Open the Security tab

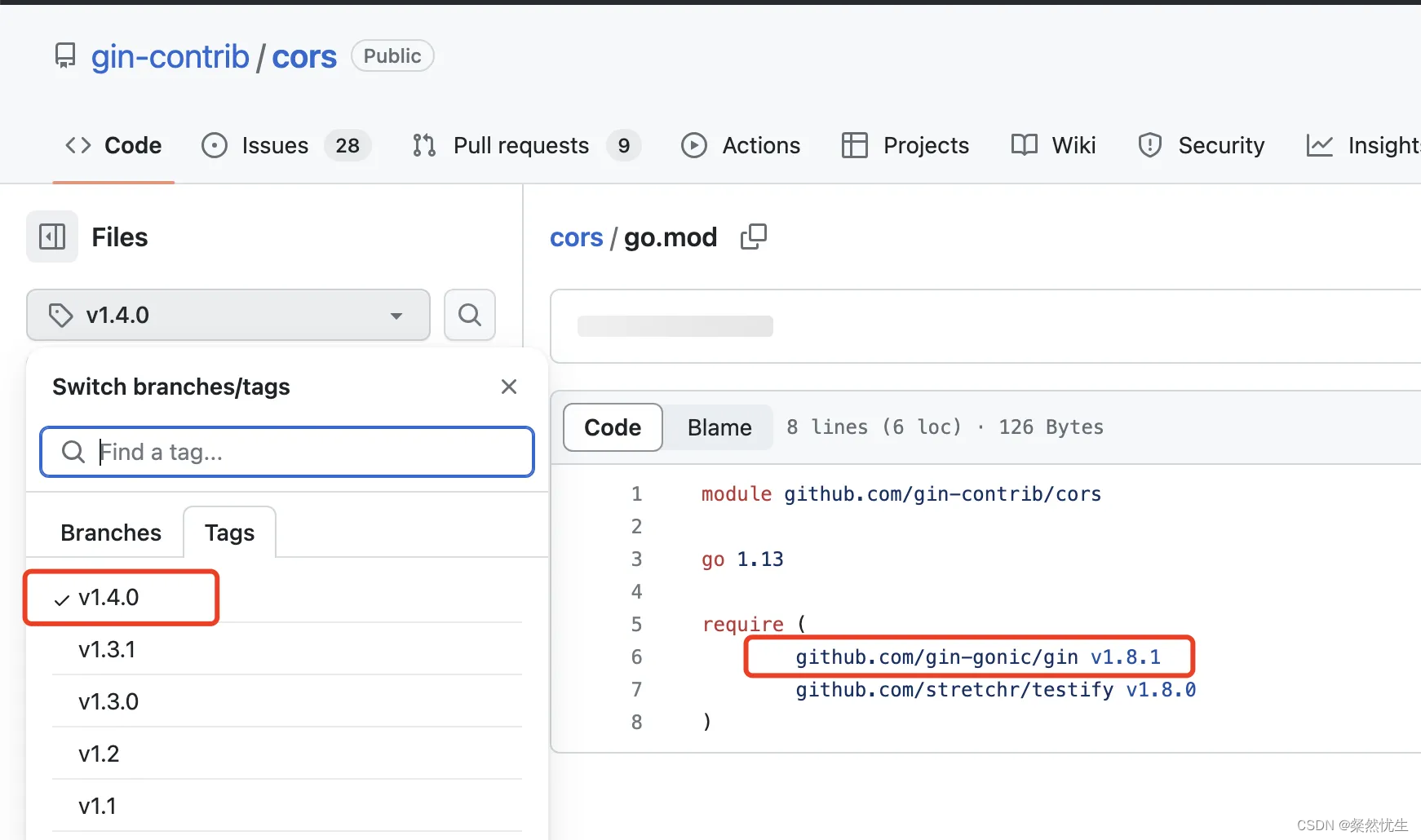[x=1201, y=145]
